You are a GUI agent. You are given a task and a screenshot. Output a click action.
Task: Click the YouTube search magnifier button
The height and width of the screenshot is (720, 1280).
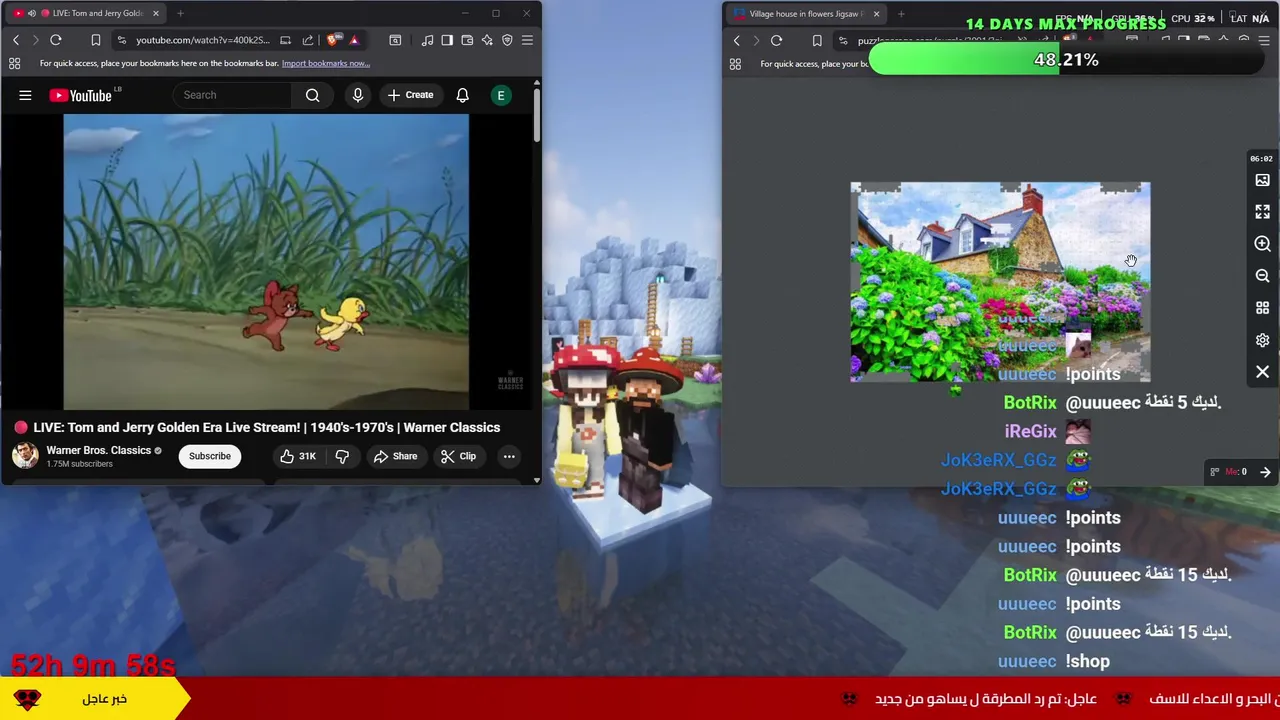(312, 95)
